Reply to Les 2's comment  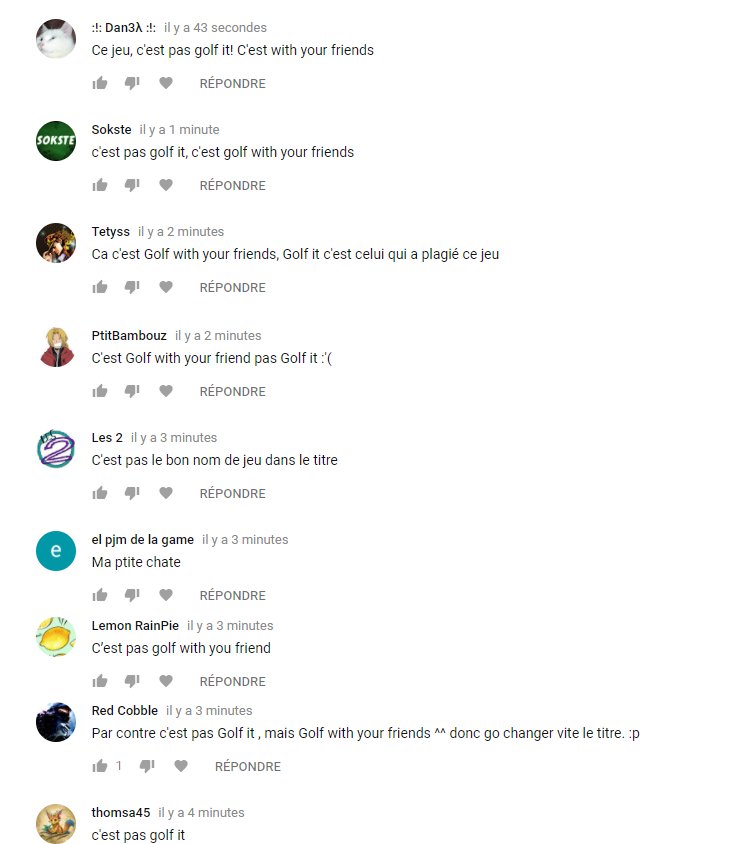click(x=233, y=494)
